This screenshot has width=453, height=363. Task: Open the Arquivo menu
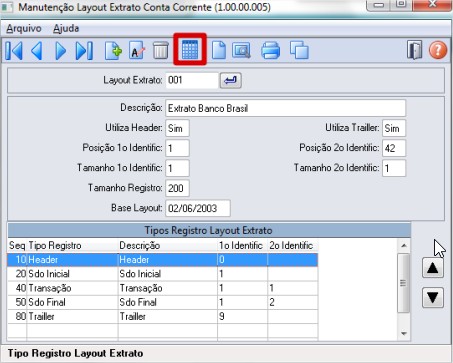[24, 28]
